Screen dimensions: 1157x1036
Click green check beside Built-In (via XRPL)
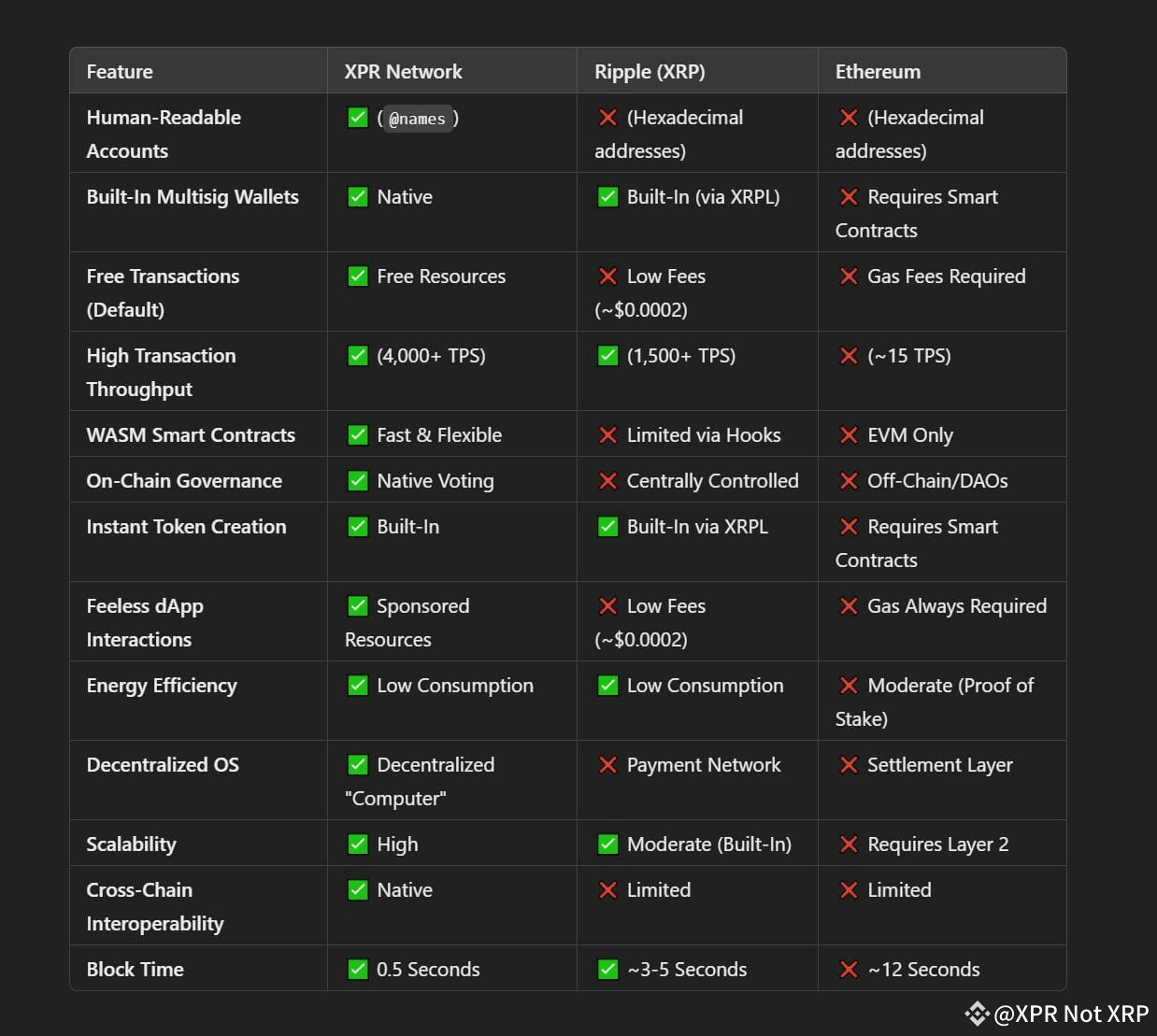pos(607,197)
